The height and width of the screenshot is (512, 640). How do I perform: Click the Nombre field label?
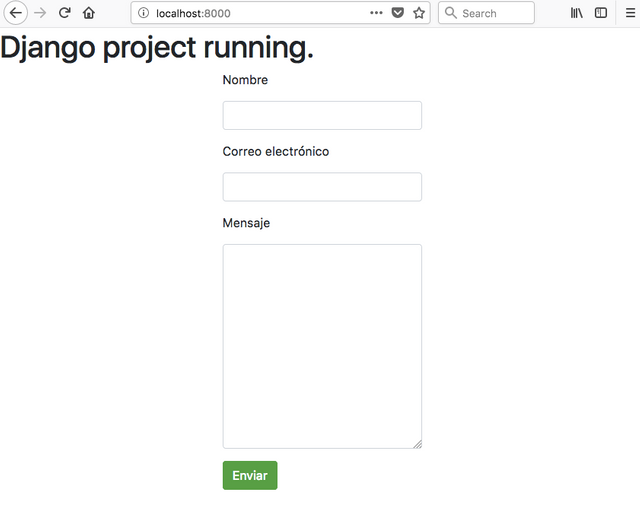(x=245, y=80)
